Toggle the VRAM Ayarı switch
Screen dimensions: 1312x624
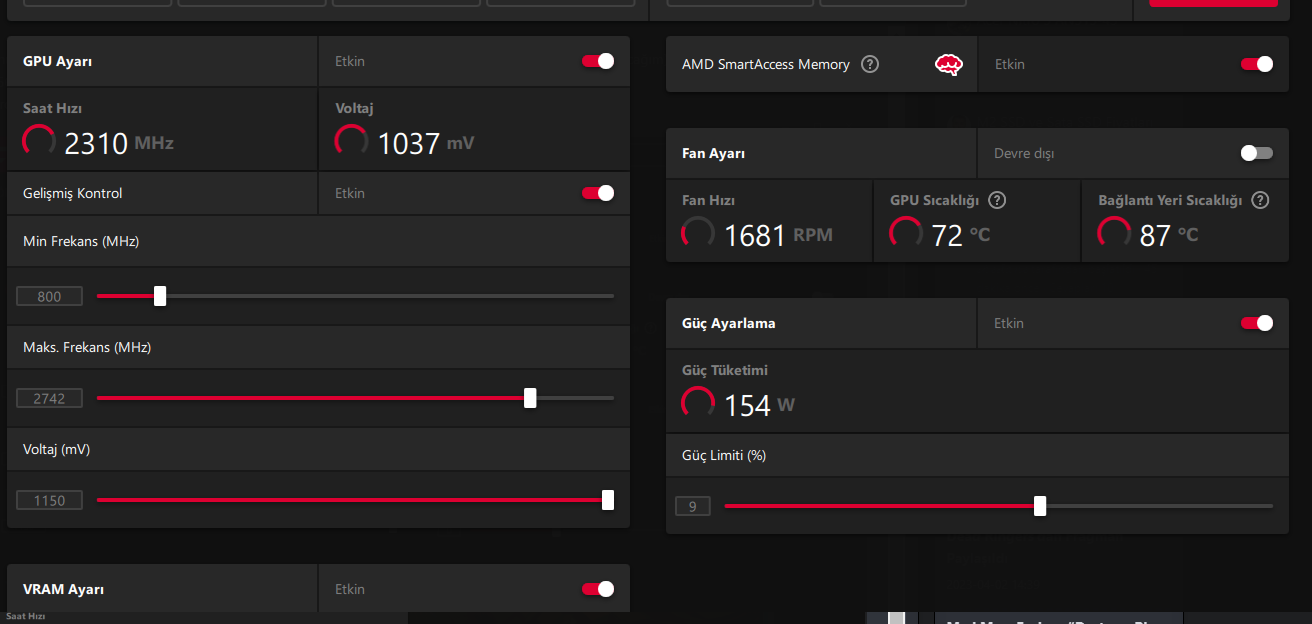[598, 589]
